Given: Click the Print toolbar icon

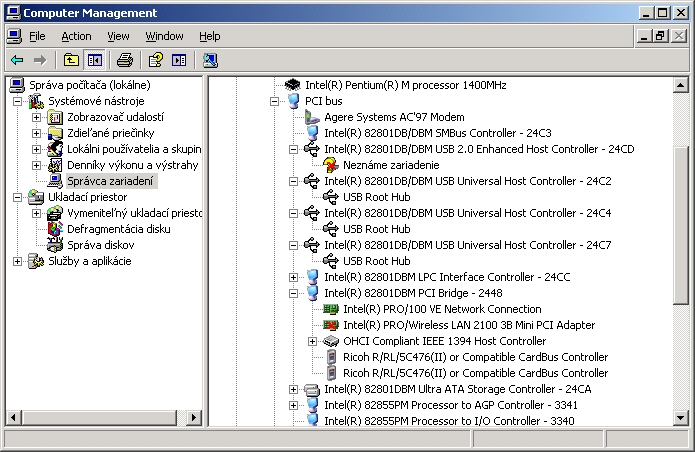Looking at the screenshot, I should click(x=125, y=60).
